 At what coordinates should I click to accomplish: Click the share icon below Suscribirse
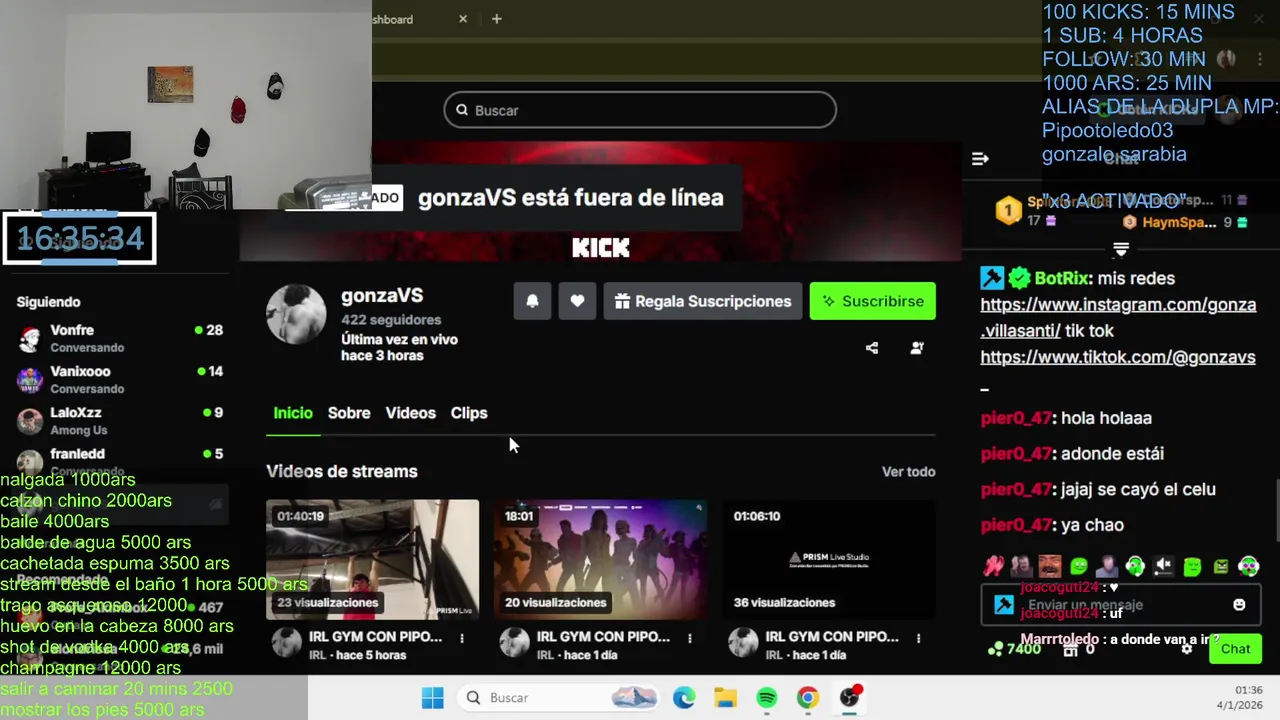872,348
